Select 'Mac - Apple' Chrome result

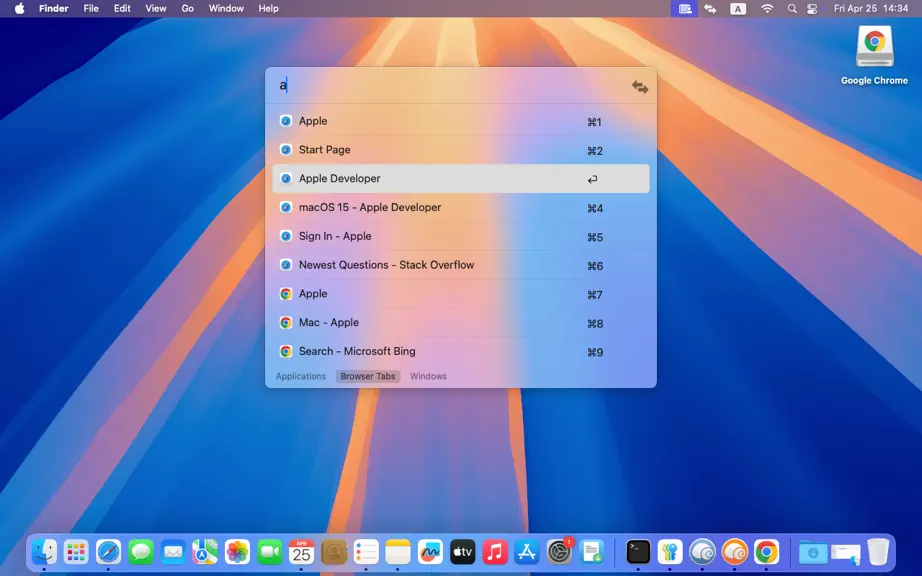pos(461,323)
